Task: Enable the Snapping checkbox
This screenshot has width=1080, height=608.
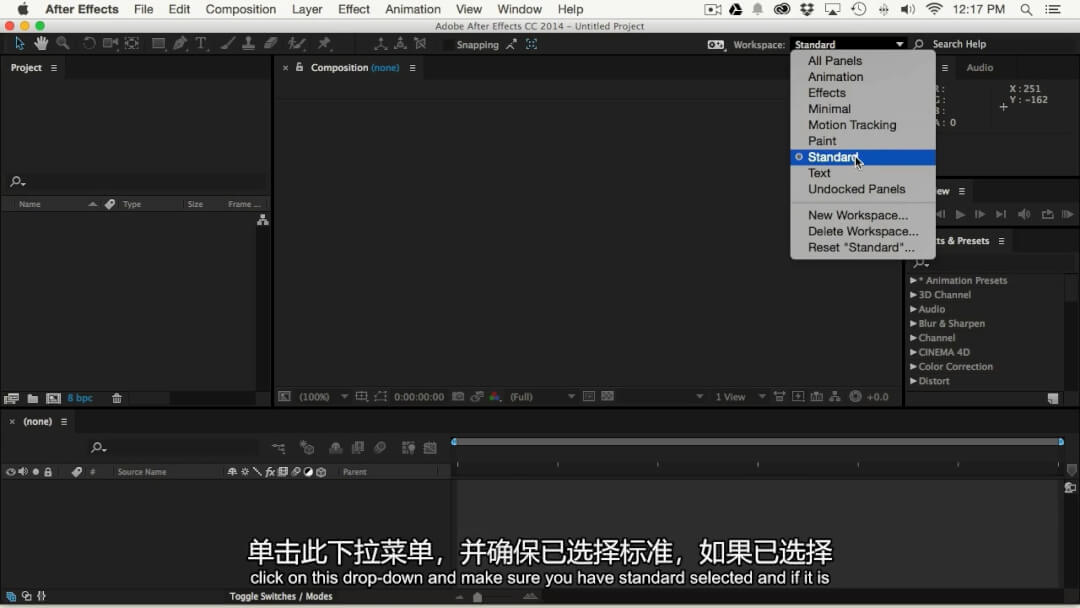Action: tap(449, 45)
